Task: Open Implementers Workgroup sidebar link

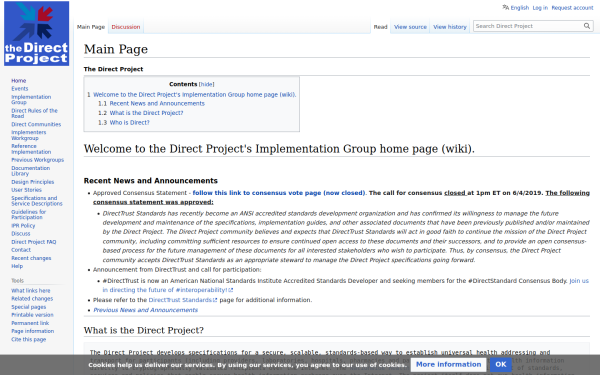Action: pyautogui.click(x=28, y=135)
